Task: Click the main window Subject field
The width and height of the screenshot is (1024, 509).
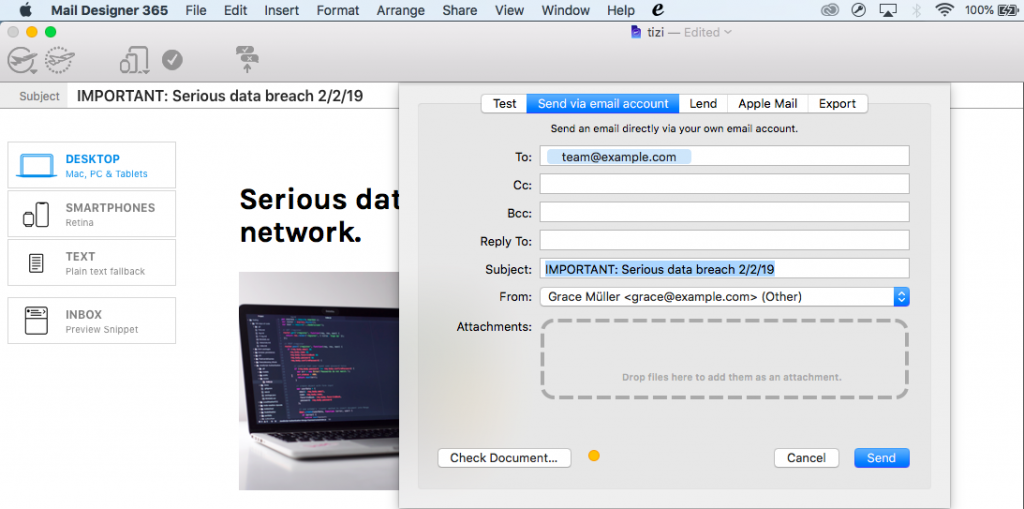Action: (235, 96)
